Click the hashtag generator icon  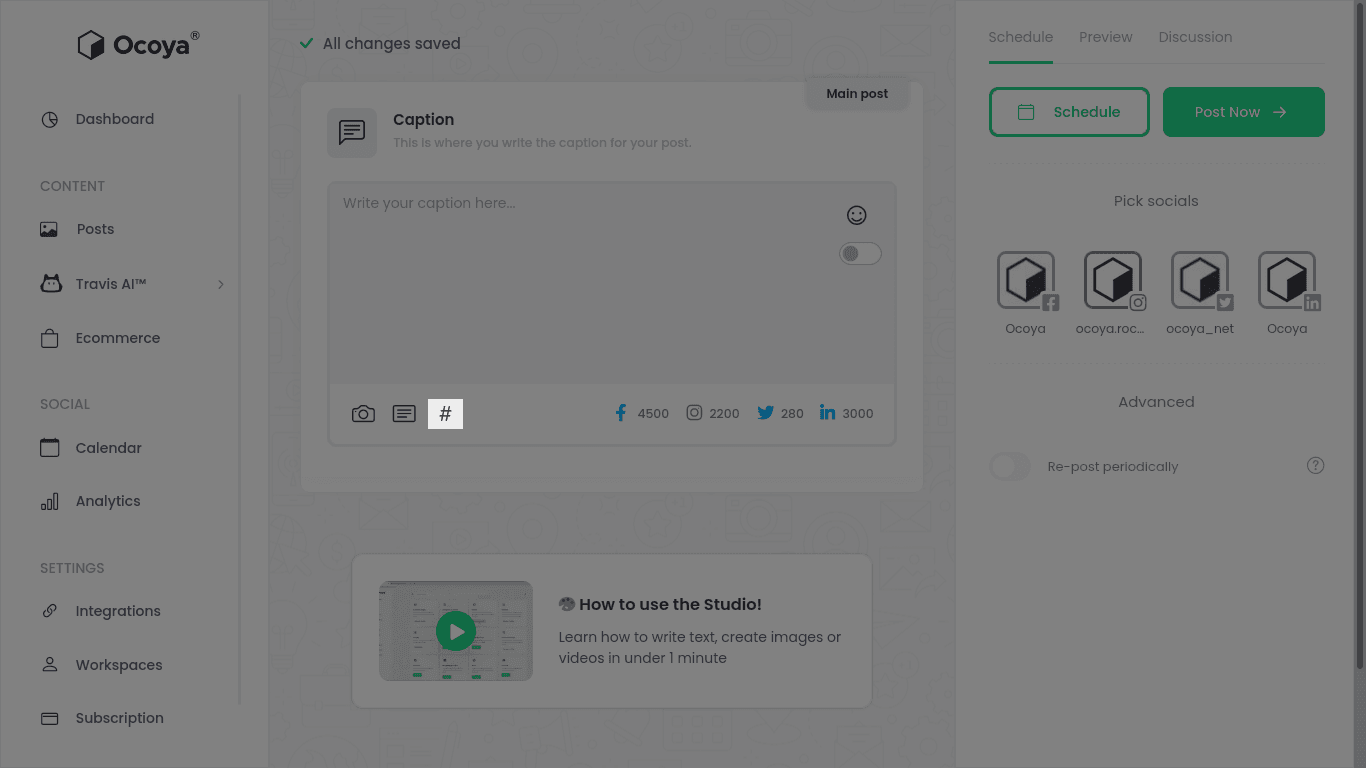446,414
